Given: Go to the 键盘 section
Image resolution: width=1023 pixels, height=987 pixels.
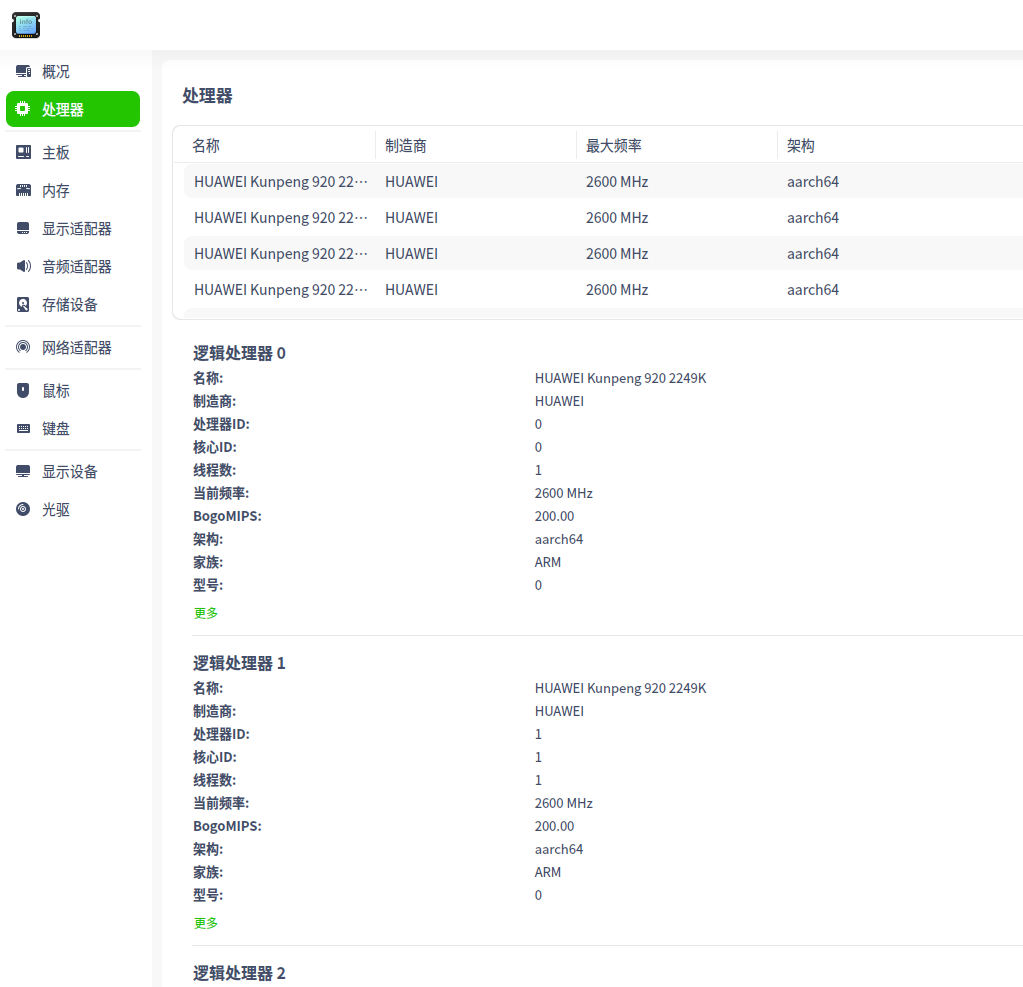Looking at the screenshot, I should tap(72, 429).
